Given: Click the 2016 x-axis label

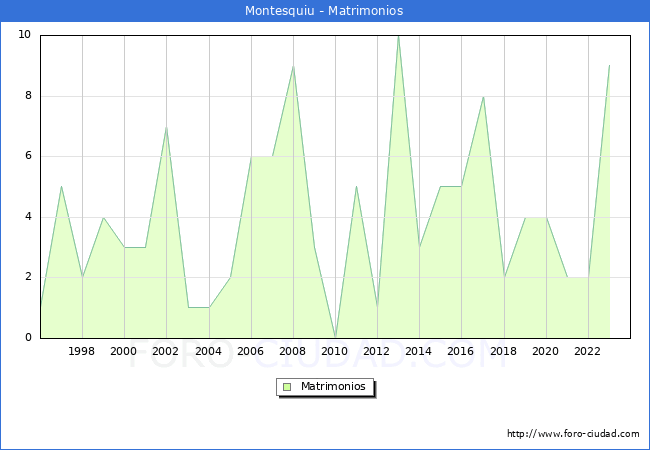Looking at the screenshot, I should [x=460, y=351].
